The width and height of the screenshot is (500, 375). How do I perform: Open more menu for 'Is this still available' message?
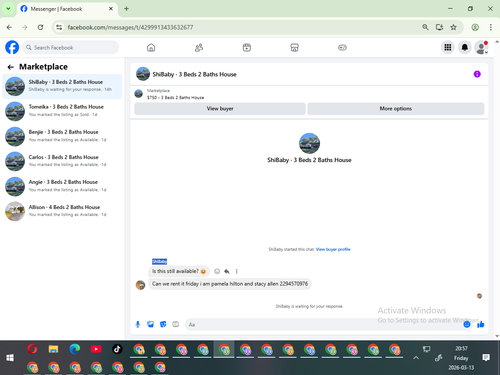tap(237, 271)
